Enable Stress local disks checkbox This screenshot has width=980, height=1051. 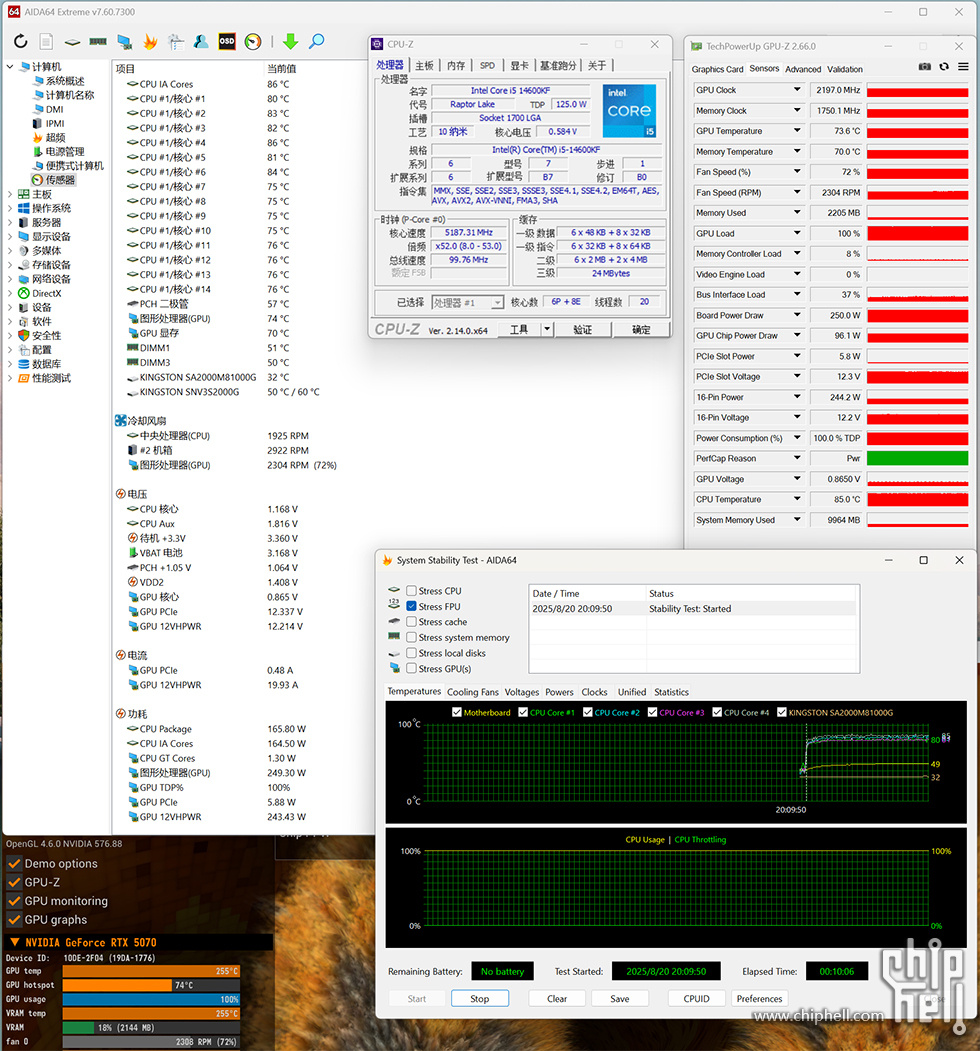pos(412,653)
